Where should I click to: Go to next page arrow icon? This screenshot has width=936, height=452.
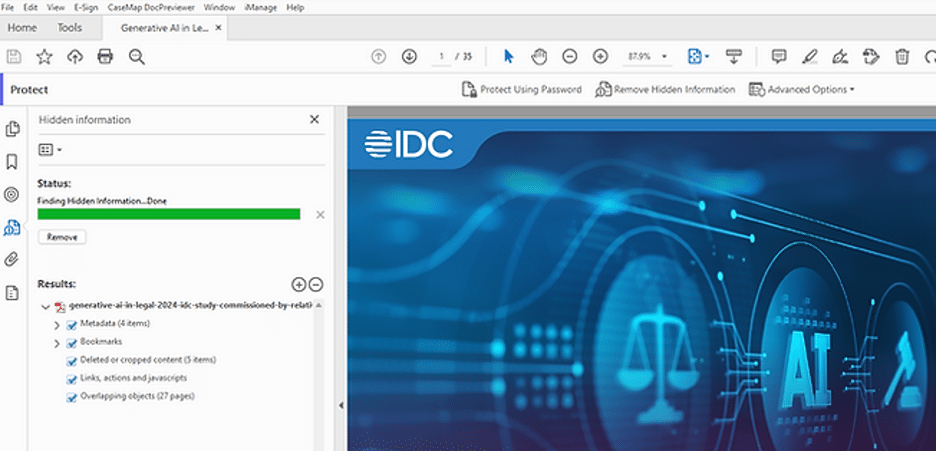[x=409, y=57]
